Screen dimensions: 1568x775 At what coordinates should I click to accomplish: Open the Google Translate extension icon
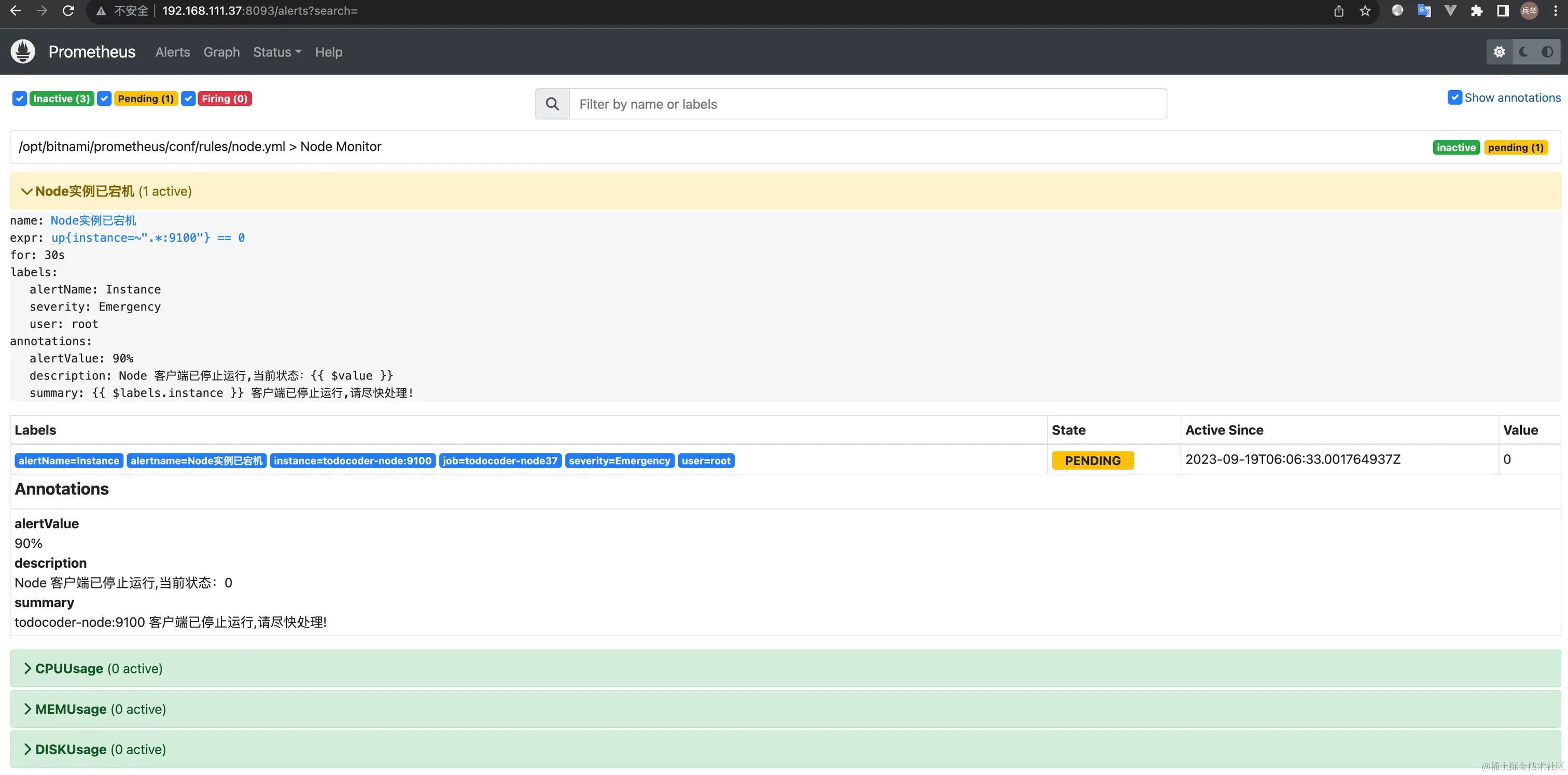1424,11
